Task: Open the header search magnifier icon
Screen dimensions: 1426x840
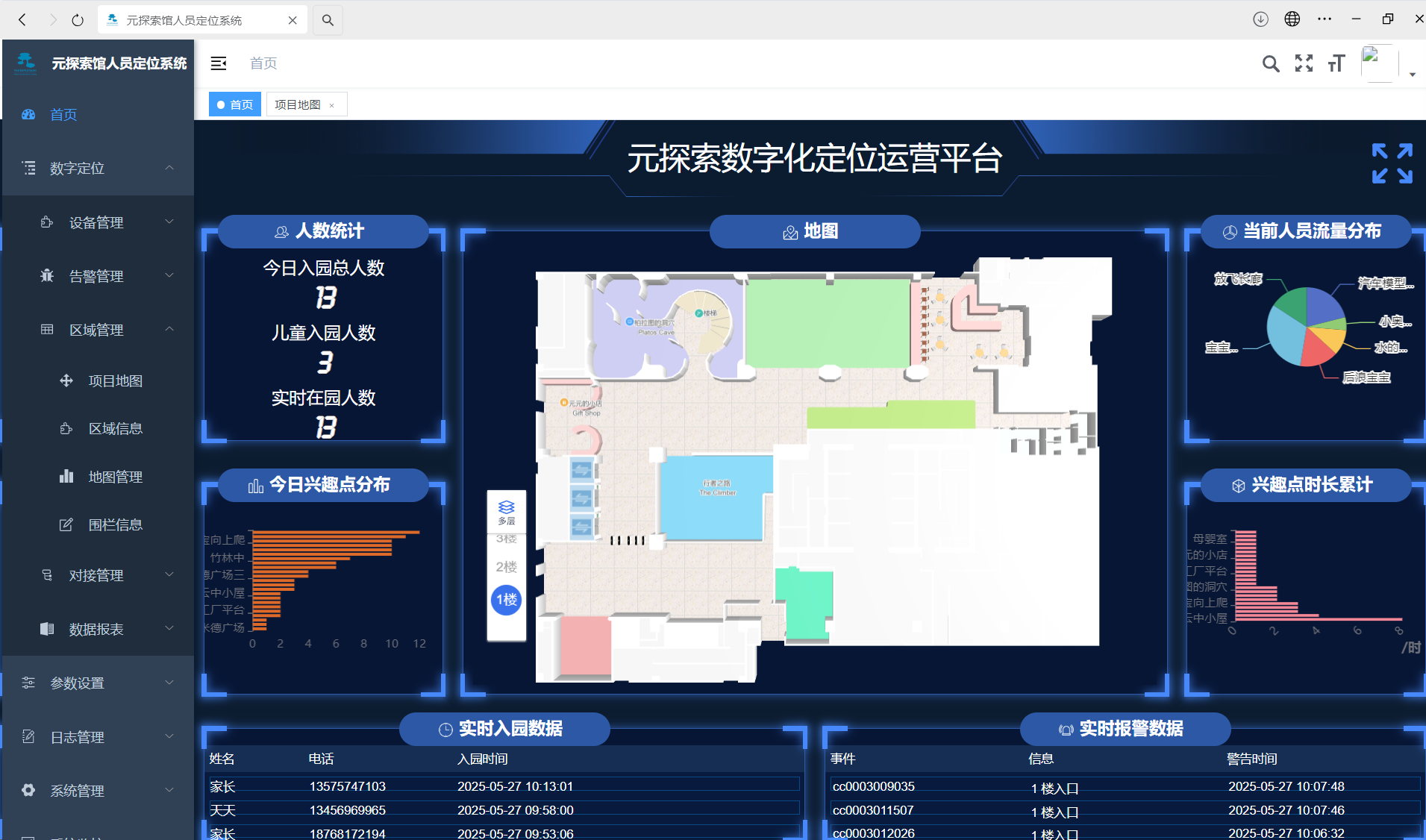Action: pyautogui.click(x=1270, y=63)
